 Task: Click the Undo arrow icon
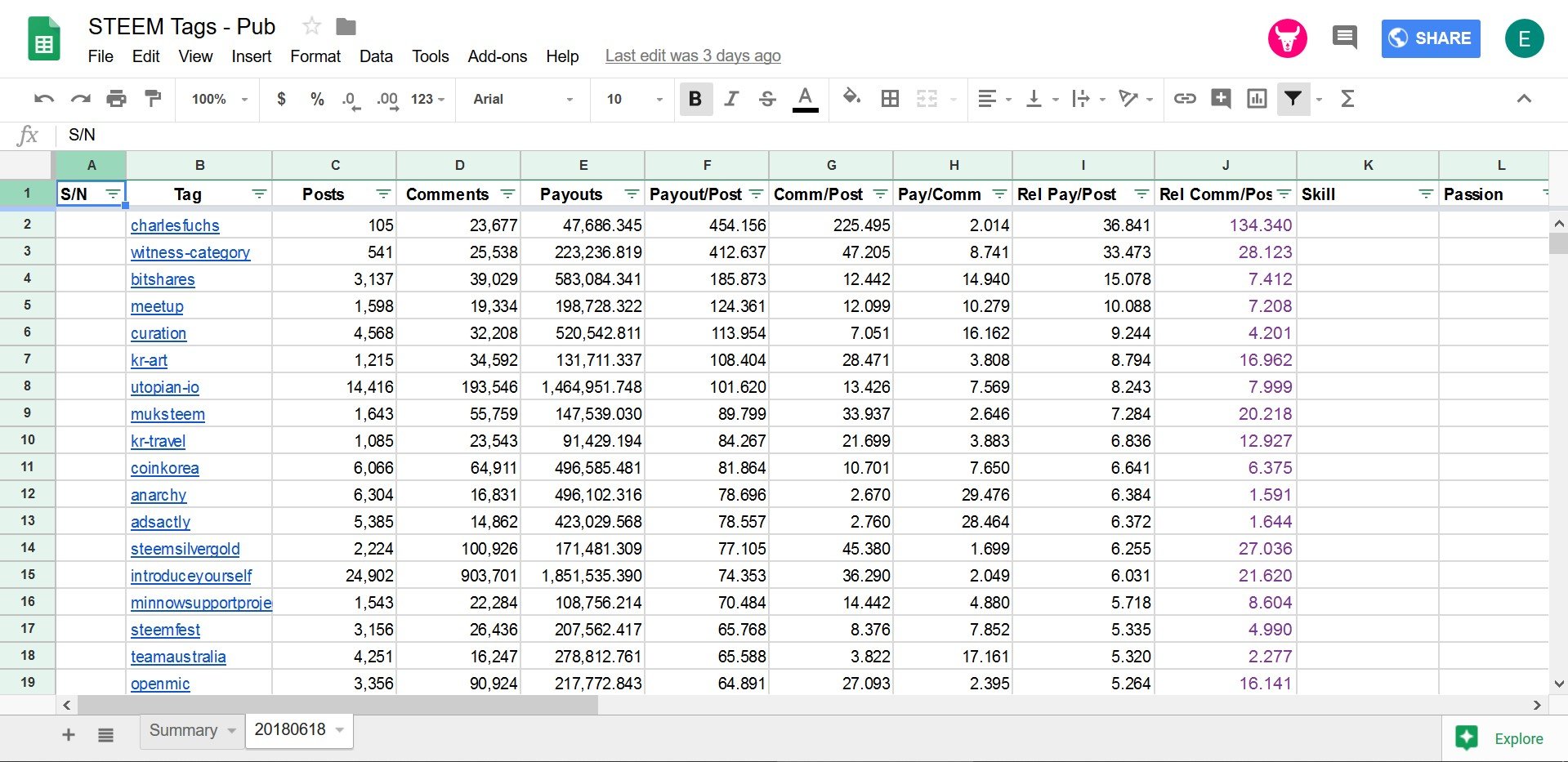(44, 99)
